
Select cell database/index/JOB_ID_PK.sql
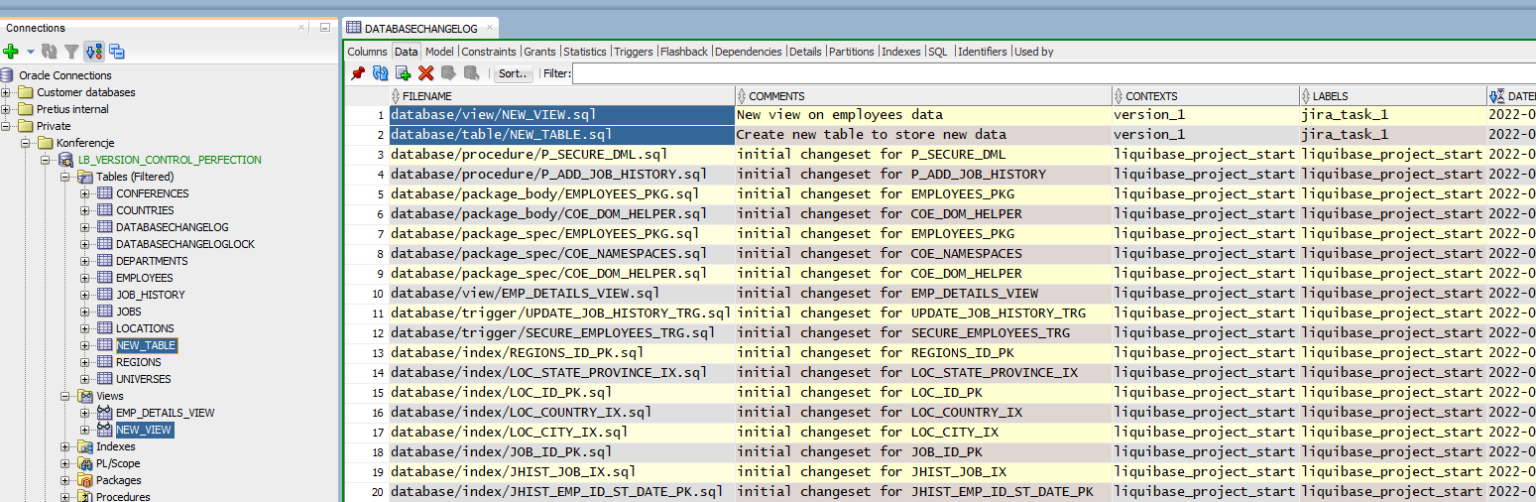(562, 452)
